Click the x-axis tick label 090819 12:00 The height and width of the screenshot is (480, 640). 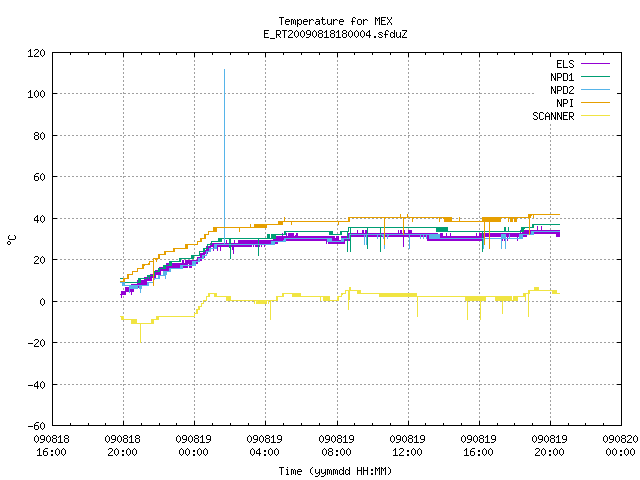tap(407, 446)
